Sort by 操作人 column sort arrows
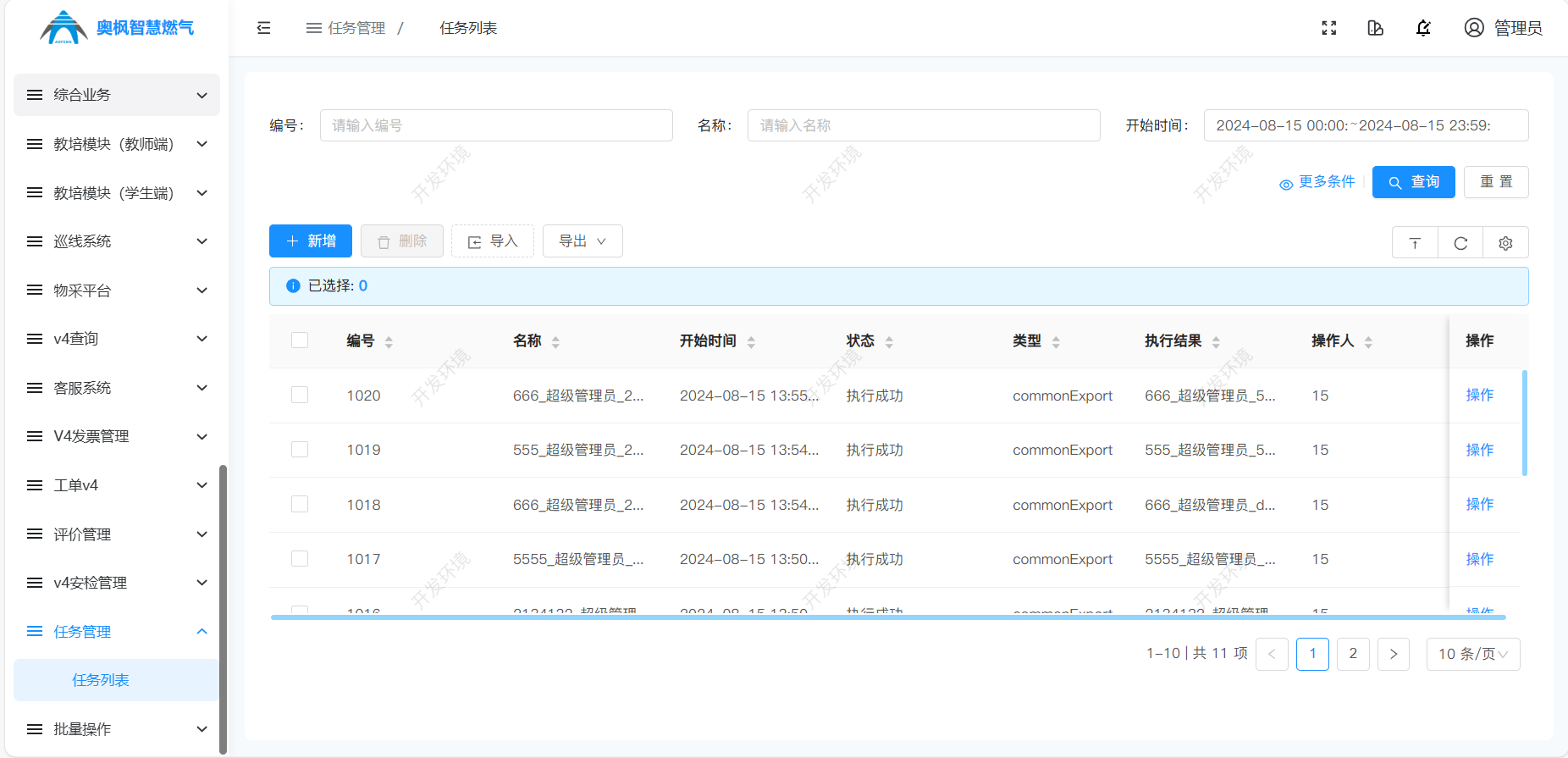Viewport: 1568px width, 758px height. tap(1368, 342)
